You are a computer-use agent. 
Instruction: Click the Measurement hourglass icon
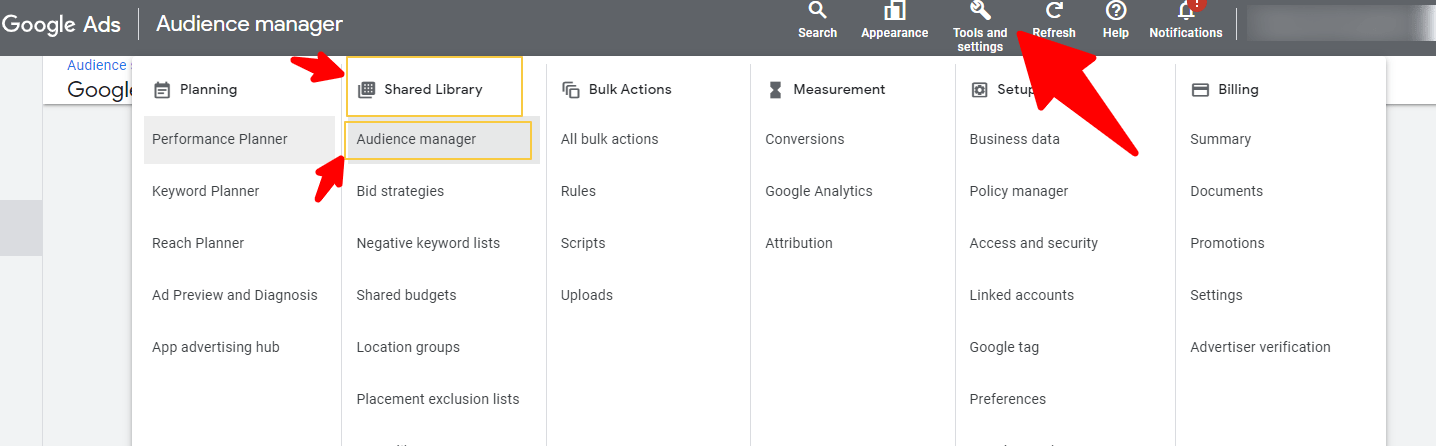[775, 90]
